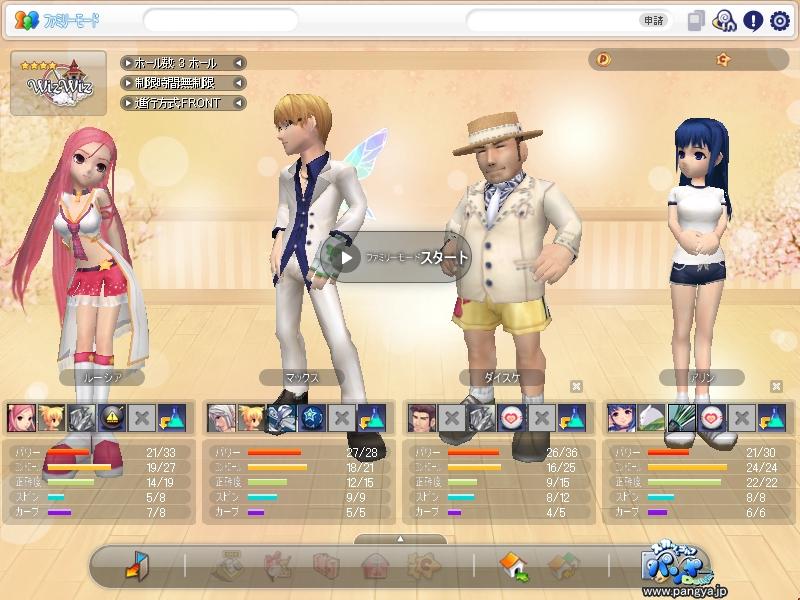Click the gray documents icon in top bar
The width and height of the screenshot is (800, 600).
coord(696,21)
